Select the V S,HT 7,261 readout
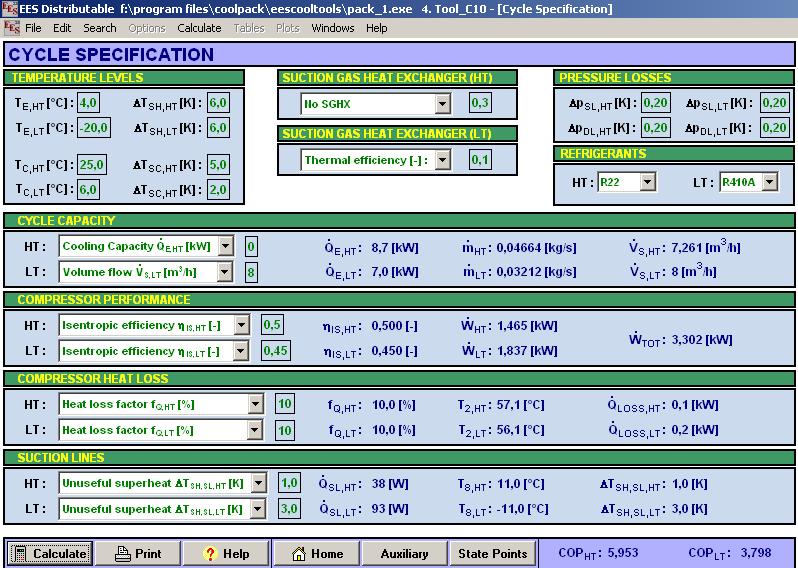This screenshot has height=568, width=798. (x=705, y=247)
